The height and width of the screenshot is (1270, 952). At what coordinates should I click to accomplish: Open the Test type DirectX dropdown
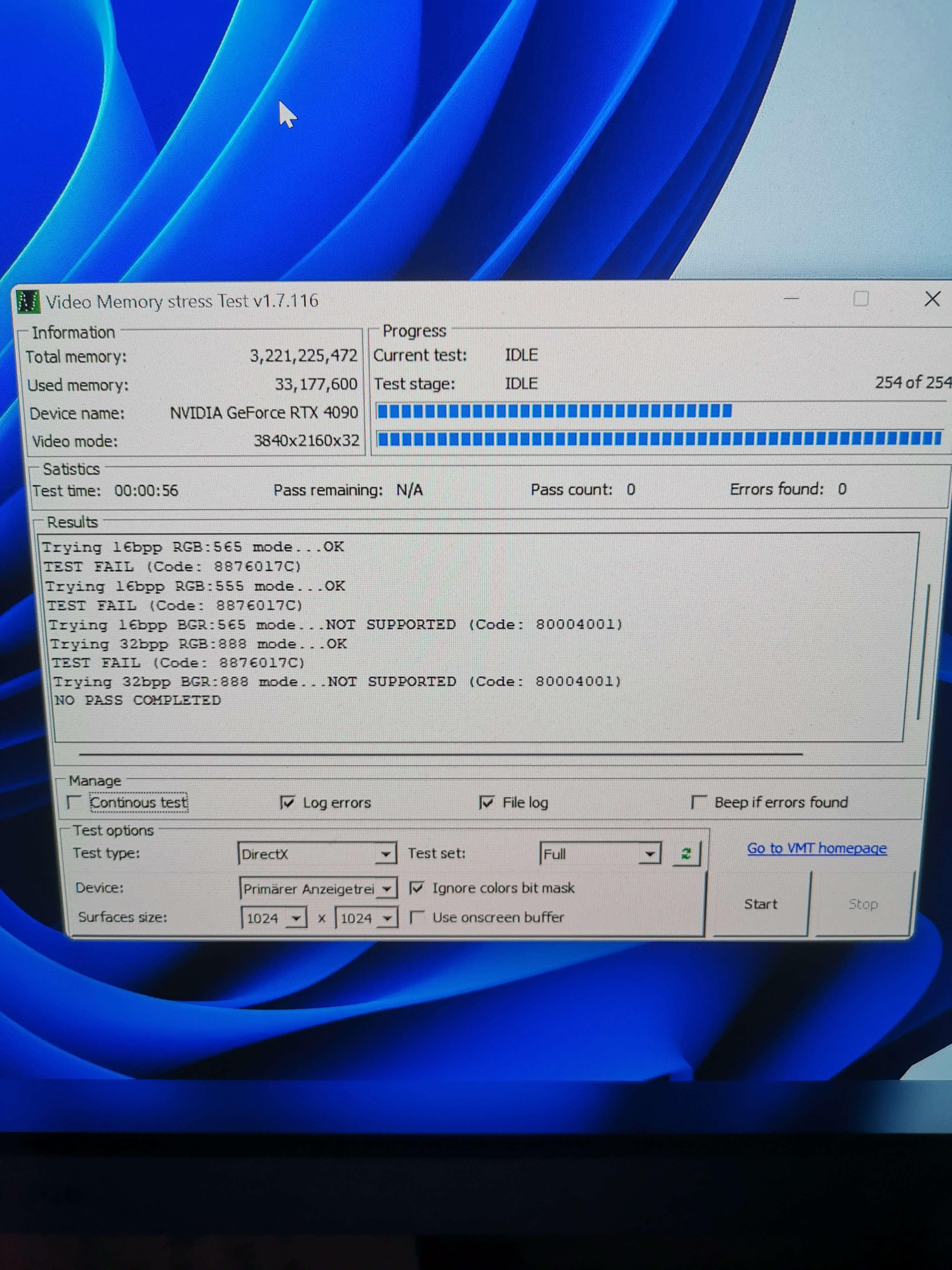pyautogui.click(x=386, y=854)
